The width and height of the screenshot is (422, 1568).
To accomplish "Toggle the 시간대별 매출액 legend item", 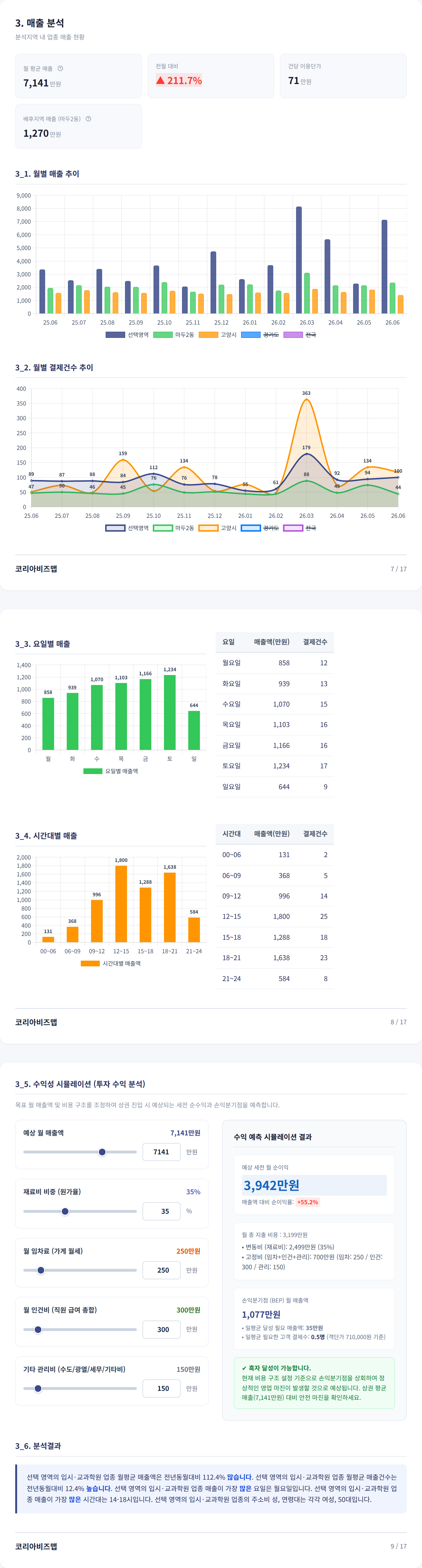I will coord(110,963).
